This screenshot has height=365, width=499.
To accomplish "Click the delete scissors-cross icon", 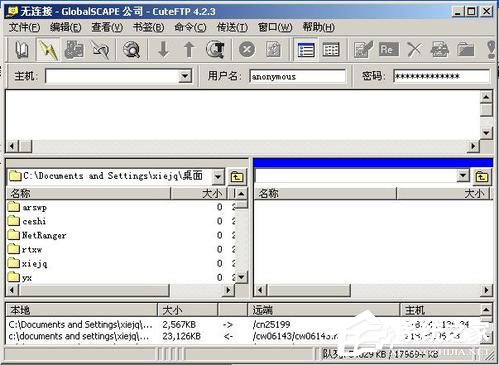I will tap(414, 50).
